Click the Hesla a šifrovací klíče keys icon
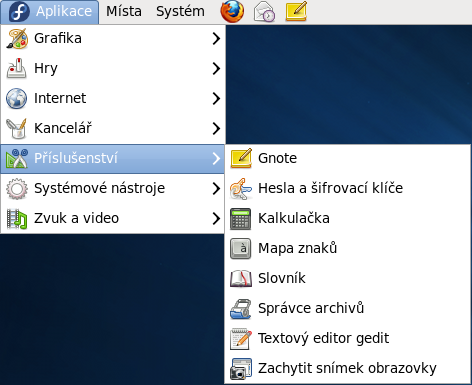This screenshot has width=472, height=385. pos(241,189)
